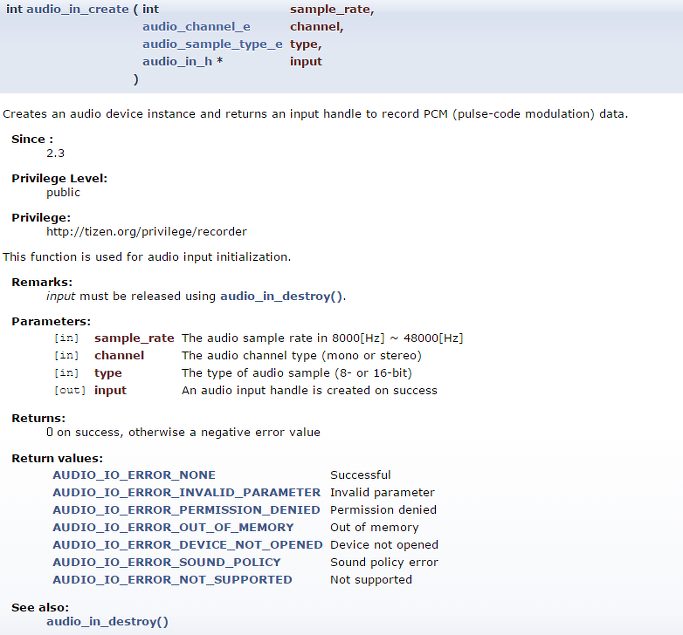Open the AUDIO_IO_ERROR_SOUND_POLICY link
Image resolution: width=683 pixels, height=635 pixels.
tap(167, 562)
